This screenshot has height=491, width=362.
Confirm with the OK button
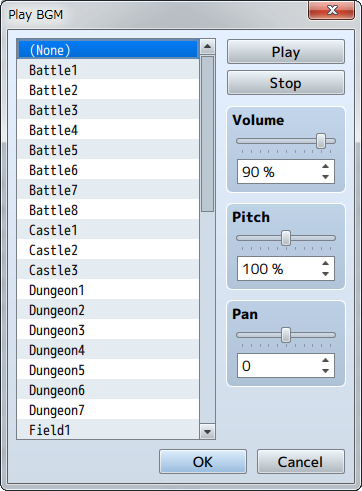[x=203, y=462]
